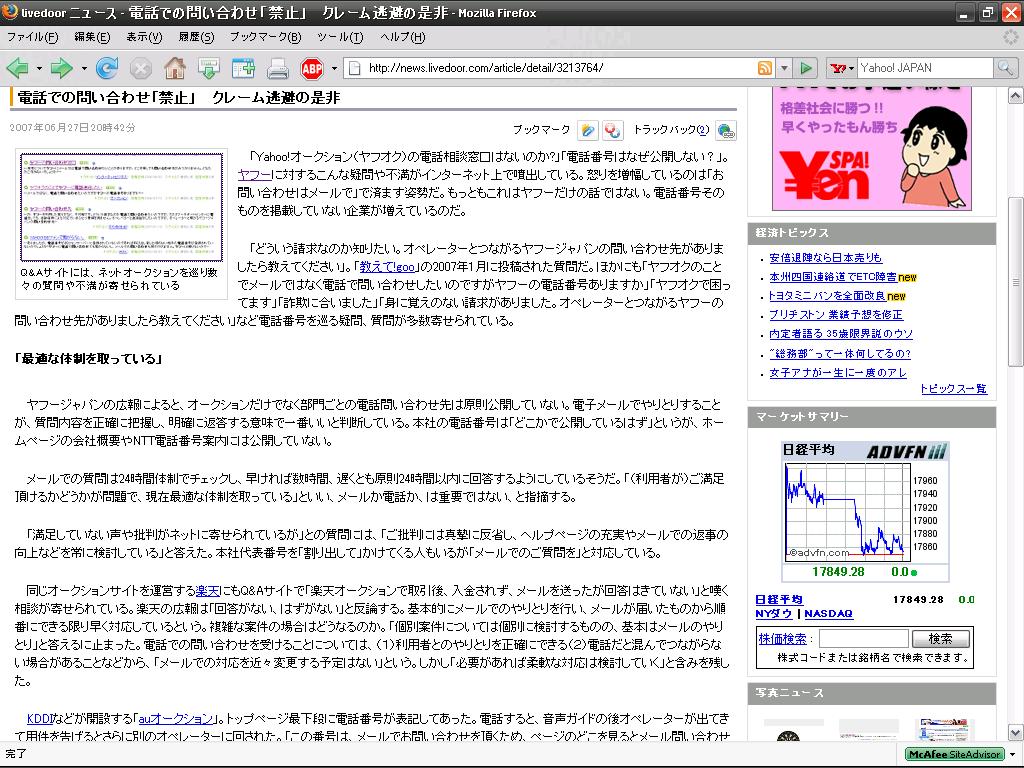Focus the stock code search input field
The width and height of the screenshot is (1024, 768).
(x=864, y=639)
